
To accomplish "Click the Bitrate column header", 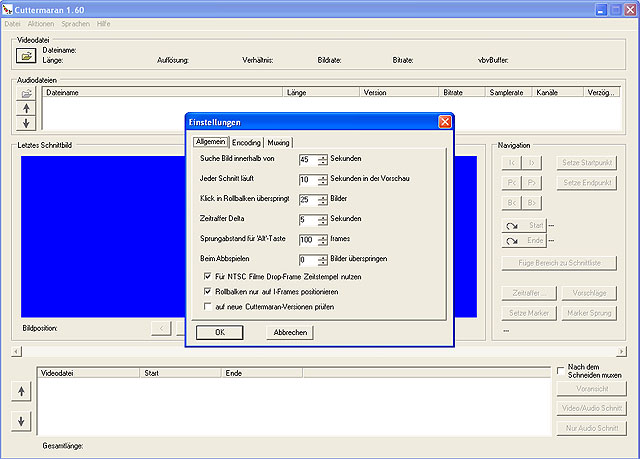I will (x=462, y=92).
